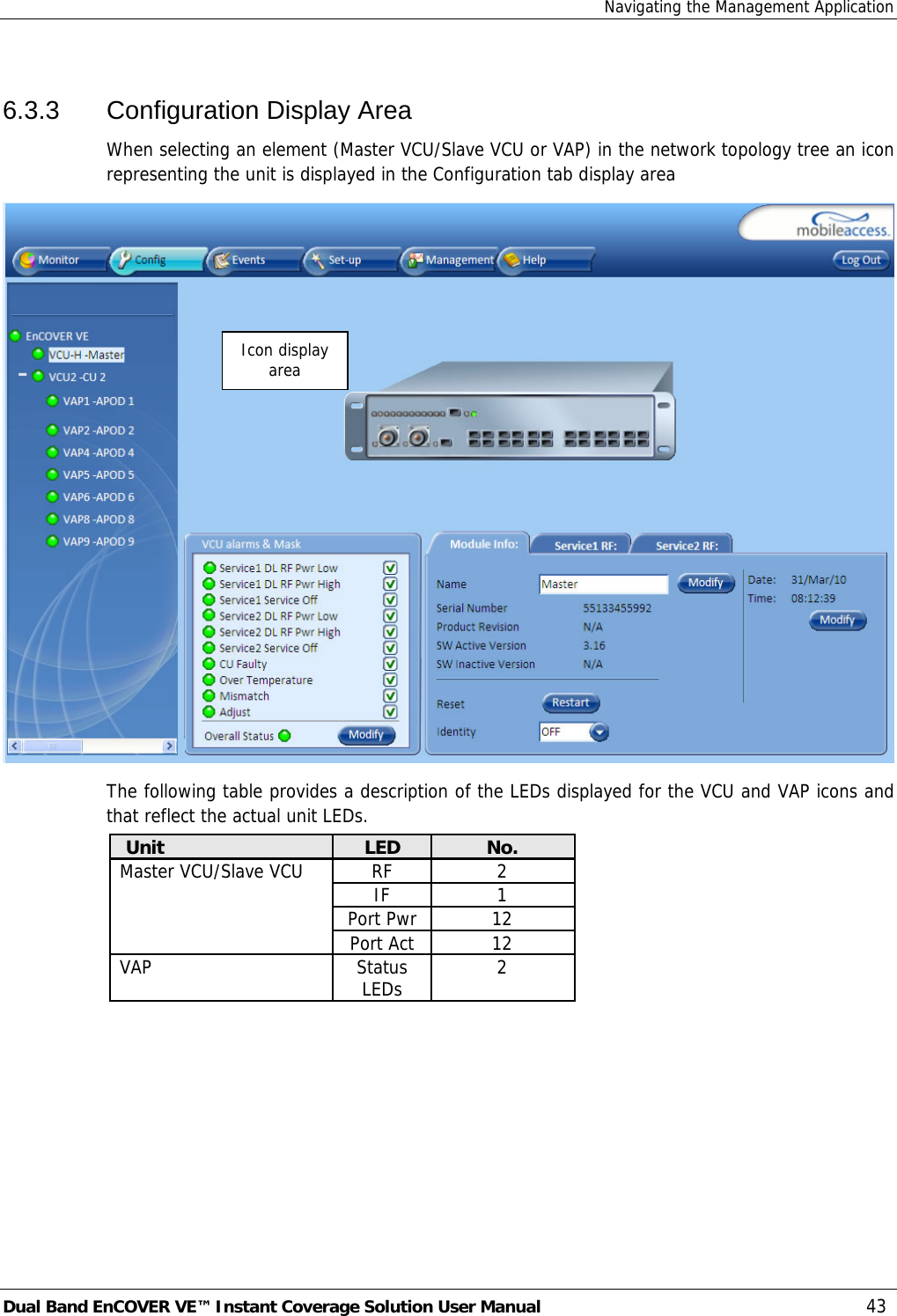Select EnCOVER VE root node

pos(57,336)
